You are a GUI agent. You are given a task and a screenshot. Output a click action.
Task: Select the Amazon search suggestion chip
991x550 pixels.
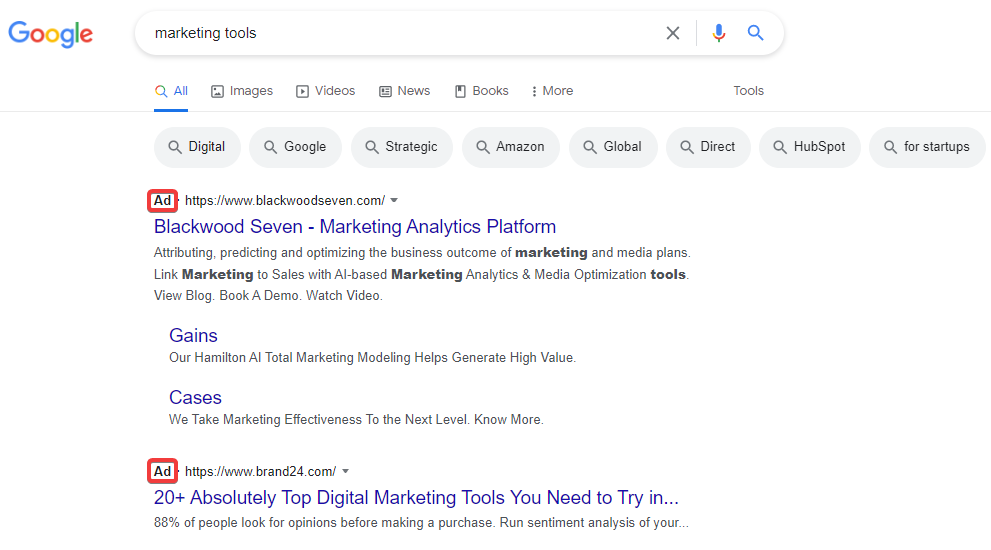click(x=510, y=147)
